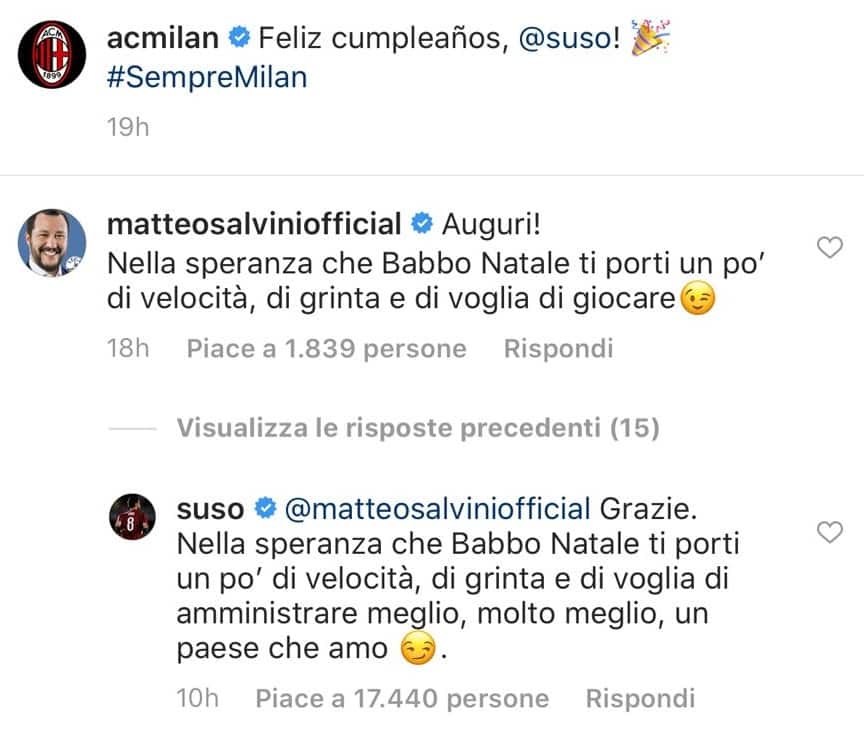
Task: Like suso's reply with the heart
Action: [x=830, y=530]
